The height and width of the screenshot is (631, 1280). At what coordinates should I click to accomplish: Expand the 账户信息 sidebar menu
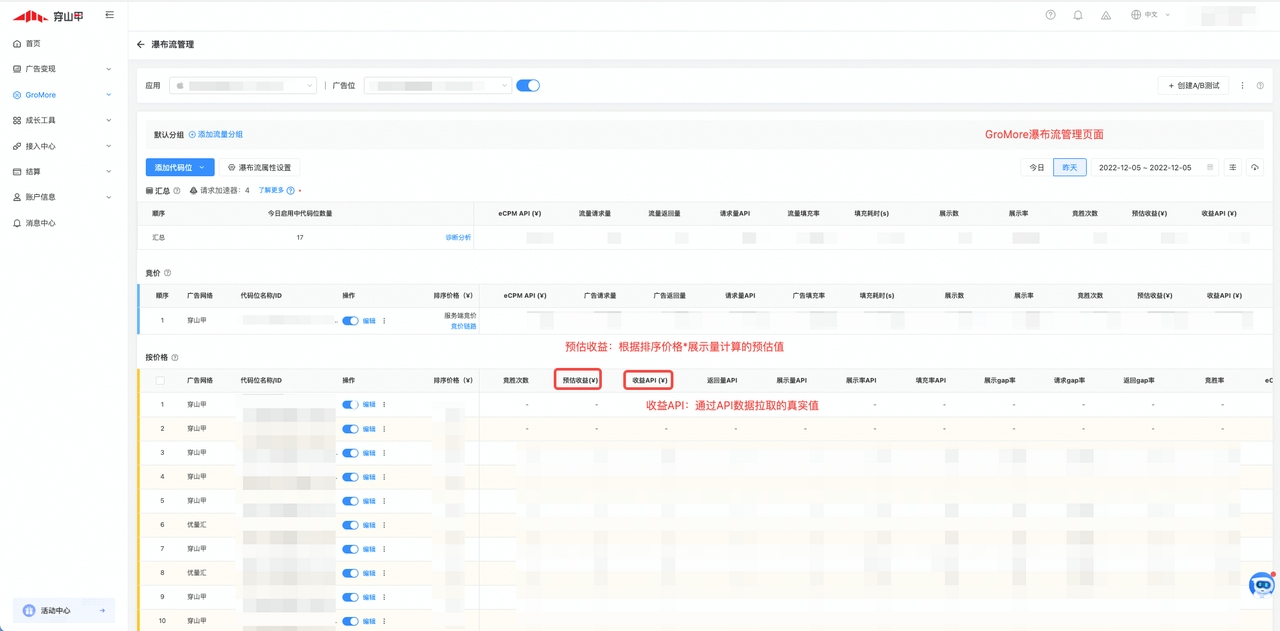(x=62, y=197)
